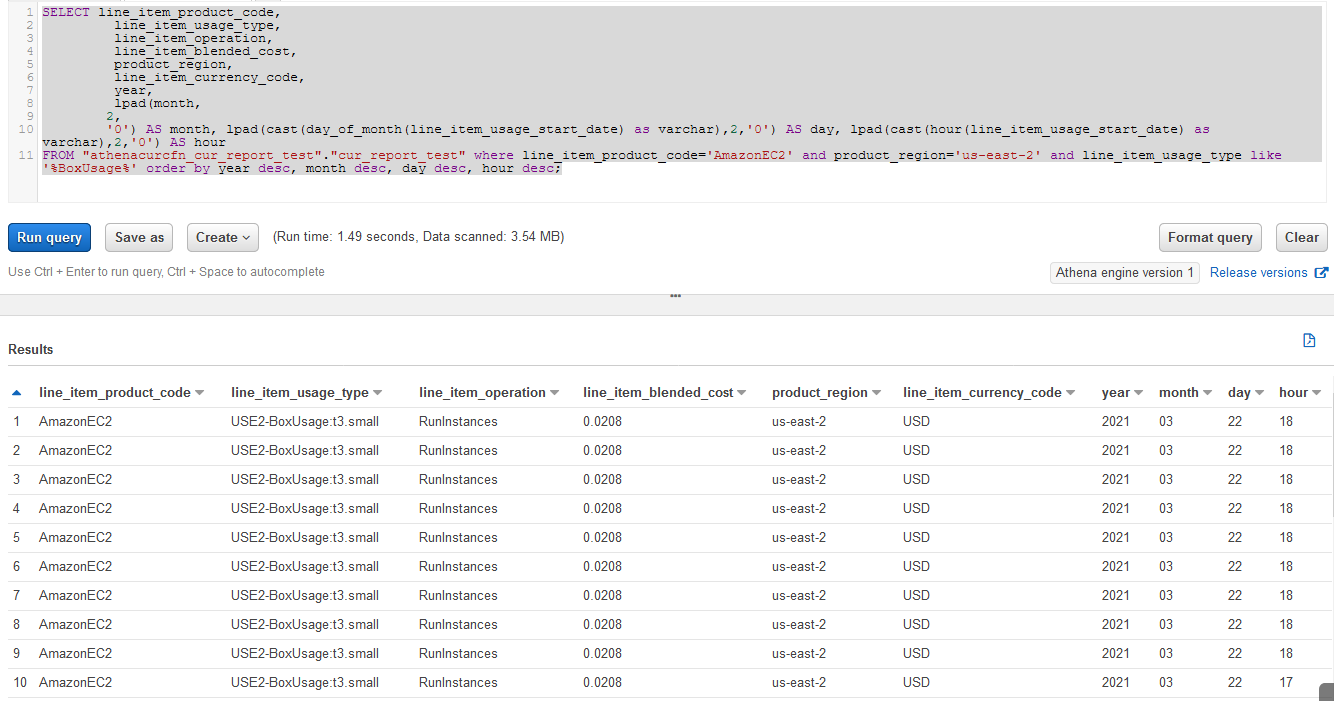
Task: Run the SQL query
Action: point(49,237)
